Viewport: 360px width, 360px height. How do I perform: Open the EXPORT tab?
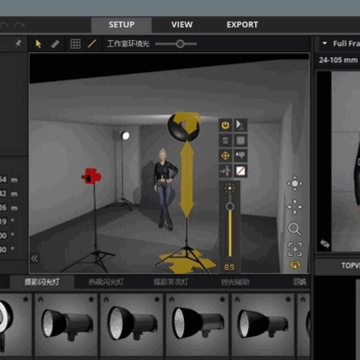pyautogui.click(x=242, y=25)
